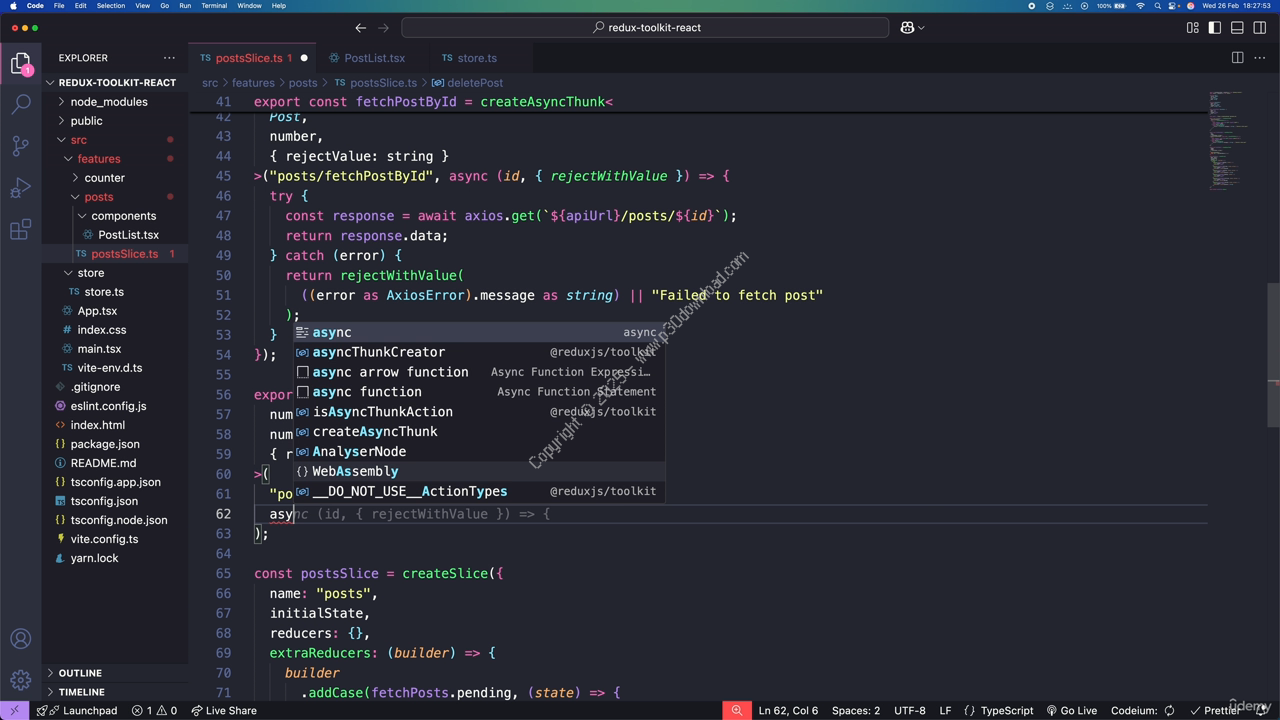Open the Search view icon
This screenshot has height=720, width=1280.
(21, 102)
